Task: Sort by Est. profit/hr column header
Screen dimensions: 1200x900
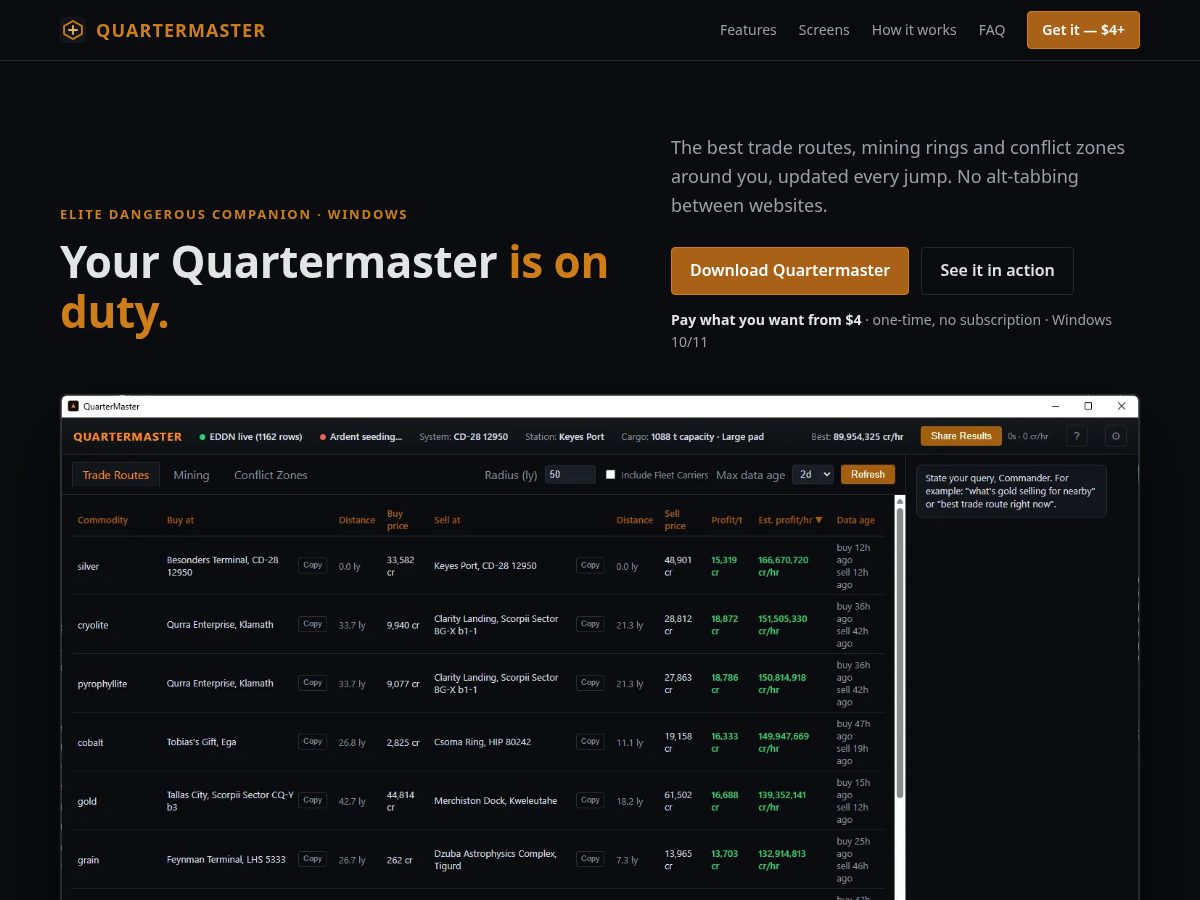Action: (791, 520)
